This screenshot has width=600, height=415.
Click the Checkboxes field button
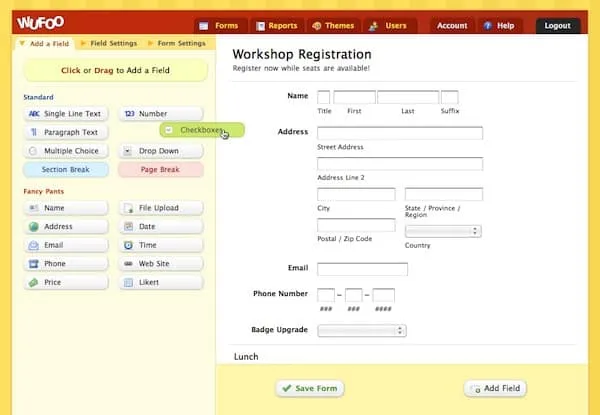click(x=202, y=130)
